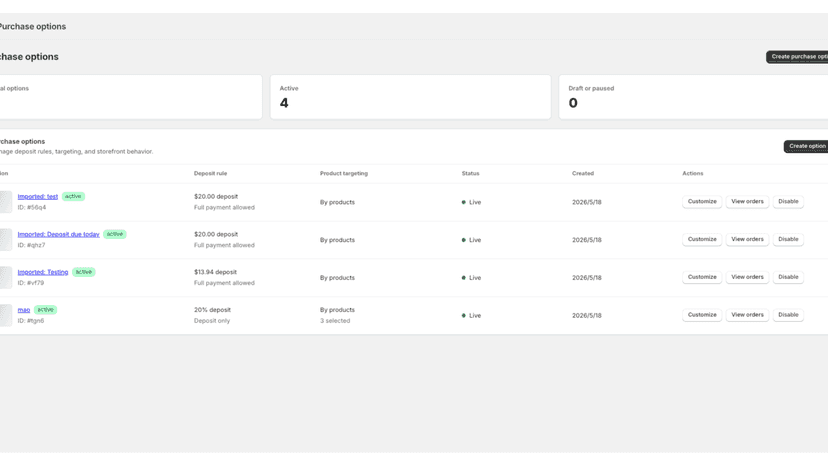Click 'Purchase options' breadcrumb title at top
The image size is (828, 466).
(33, 26)
